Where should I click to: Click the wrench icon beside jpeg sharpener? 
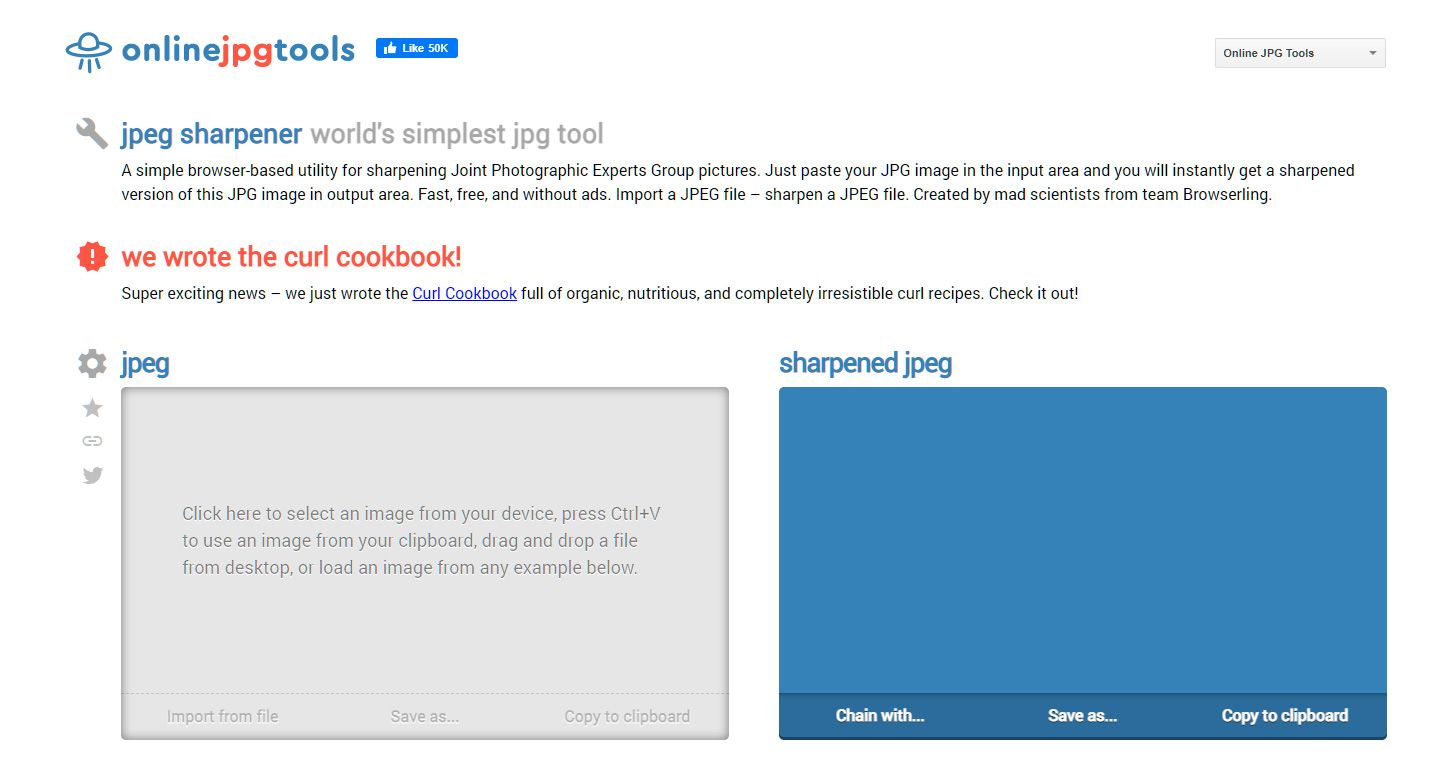(92, 133)
